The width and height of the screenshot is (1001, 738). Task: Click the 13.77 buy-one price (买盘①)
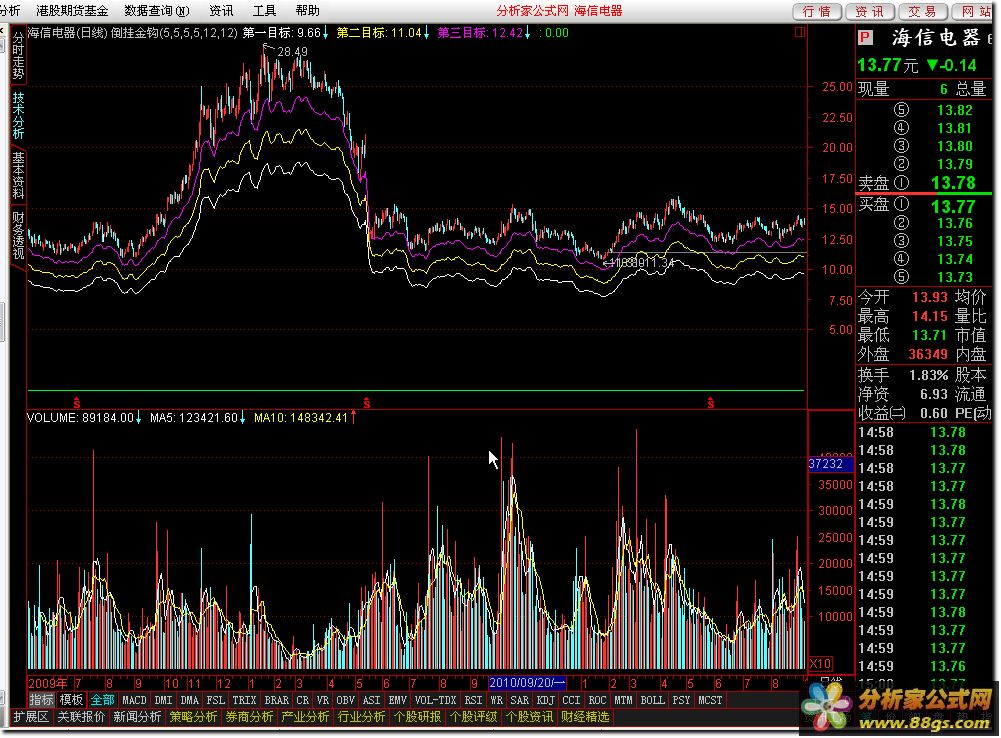pyautogui.click(x=953, y=206)
